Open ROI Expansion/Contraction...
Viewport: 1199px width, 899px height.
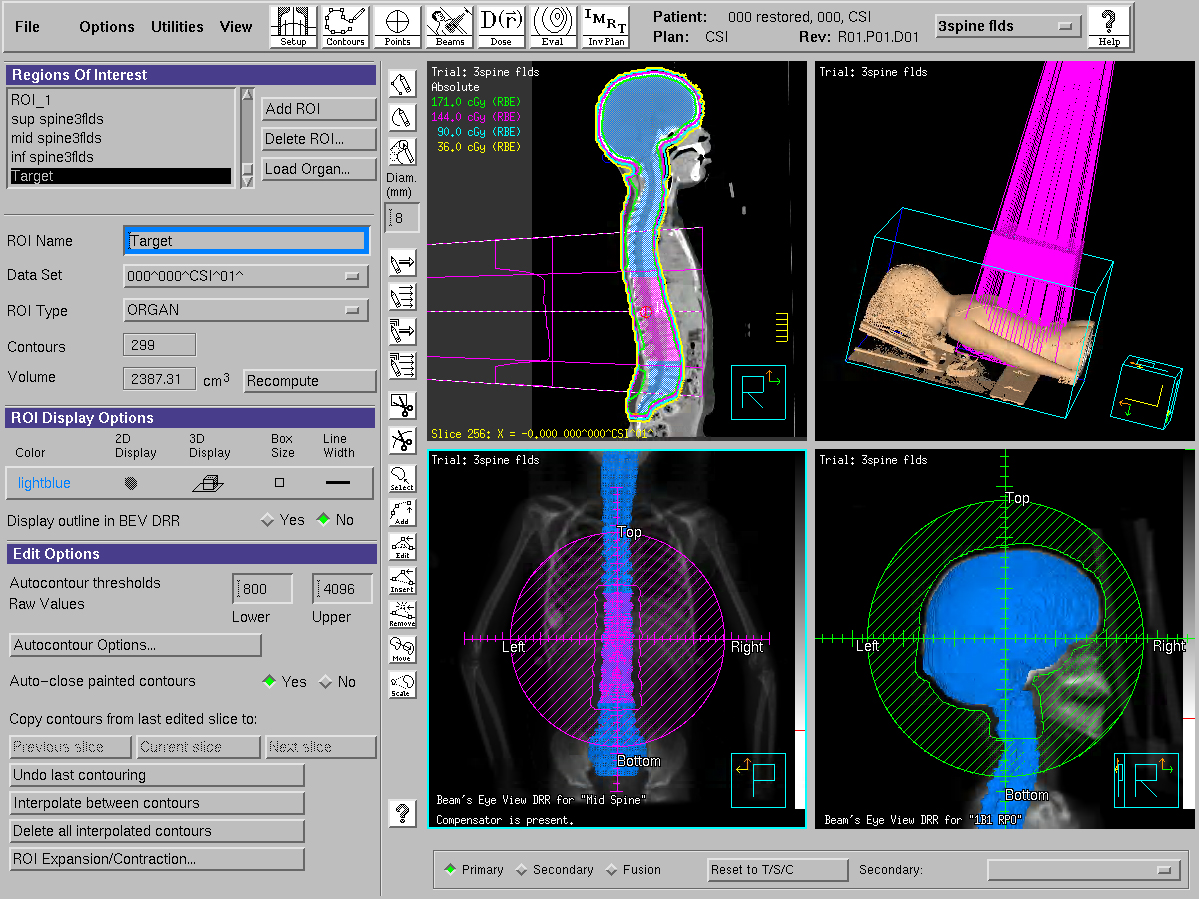[x=157, y=858]
